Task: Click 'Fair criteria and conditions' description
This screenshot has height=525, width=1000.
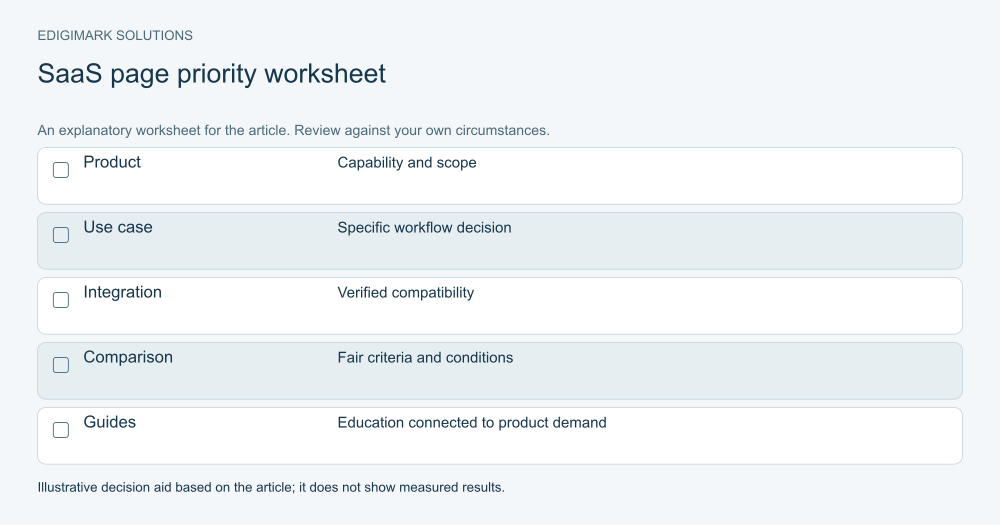Action: [425, 358]
